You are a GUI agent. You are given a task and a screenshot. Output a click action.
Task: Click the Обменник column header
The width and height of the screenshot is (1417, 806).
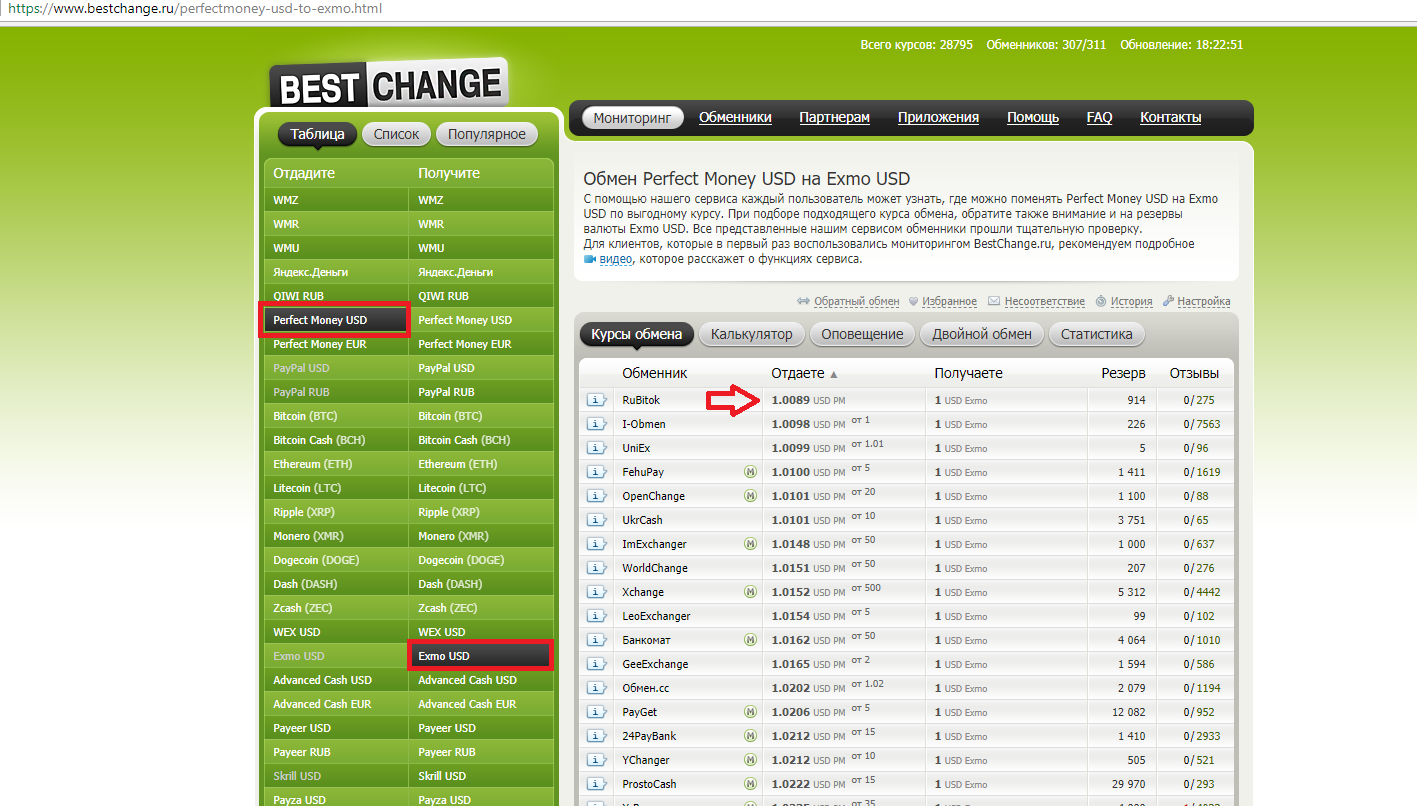click(x=655, y=373)
